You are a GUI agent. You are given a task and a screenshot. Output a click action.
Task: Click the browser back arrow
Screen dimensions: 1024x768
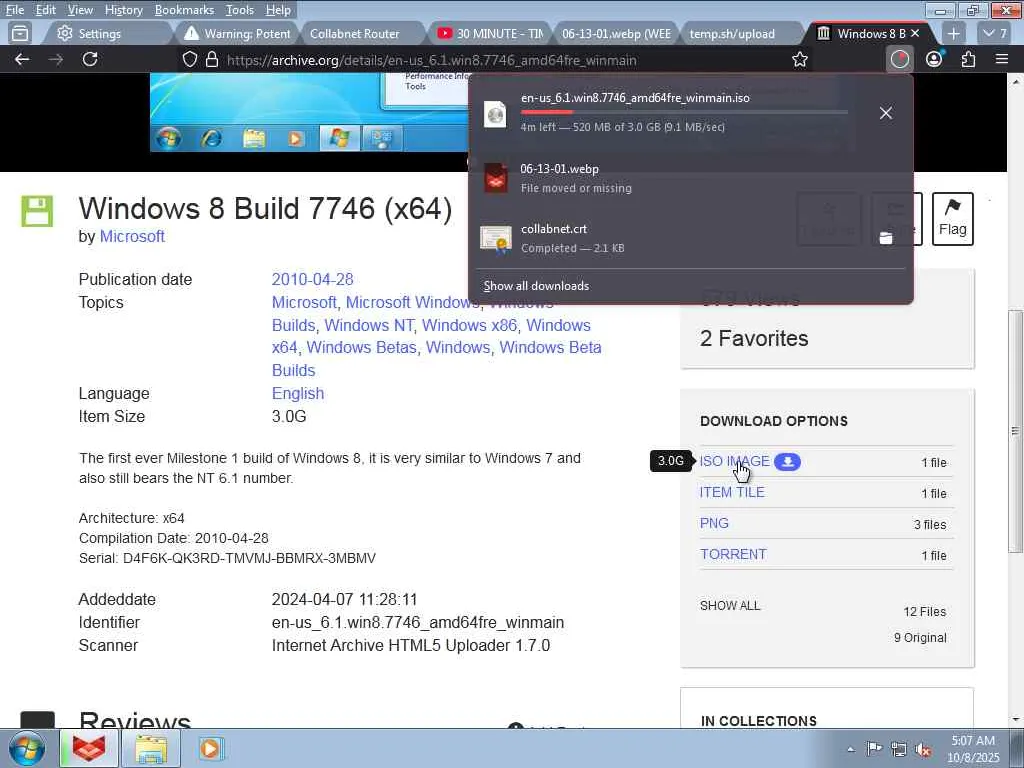point(22,59)
